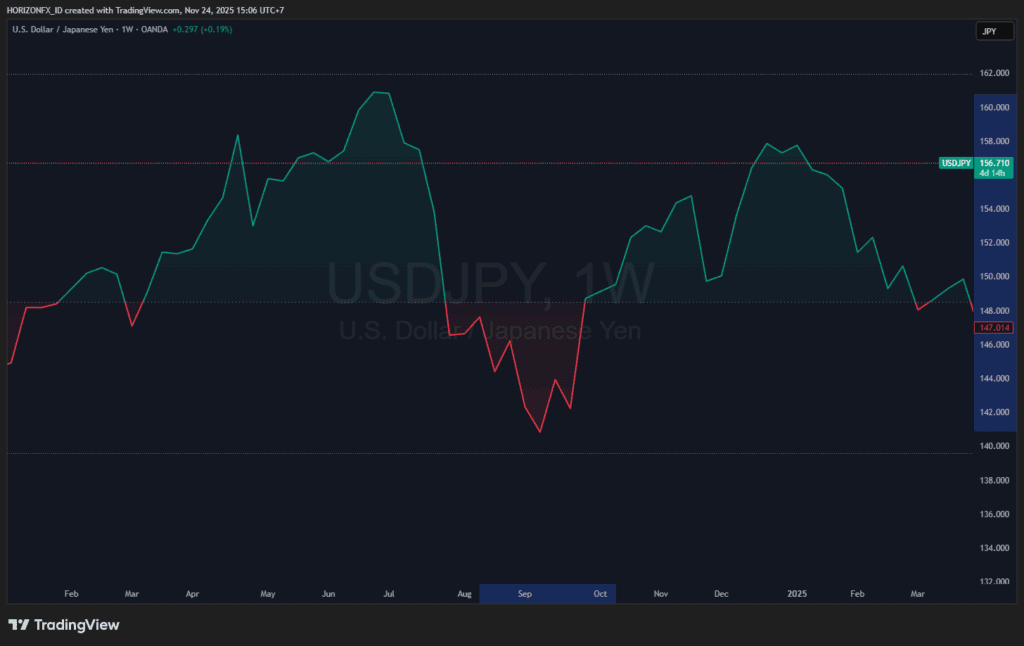1024x646 pixels.
Task: Click the 'TradingView' text link at bottom
Action: click(77, 624)
